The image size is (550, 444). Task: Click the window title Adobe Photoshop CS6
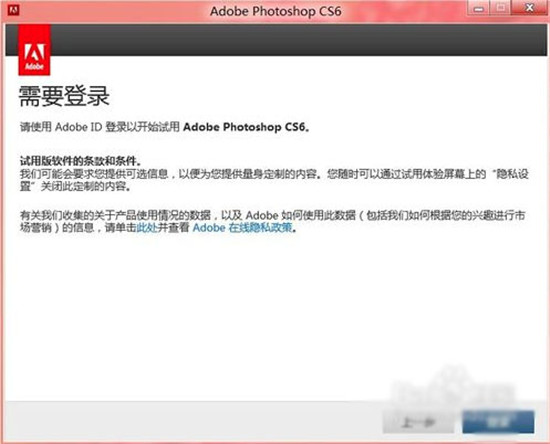click(275, 11)
